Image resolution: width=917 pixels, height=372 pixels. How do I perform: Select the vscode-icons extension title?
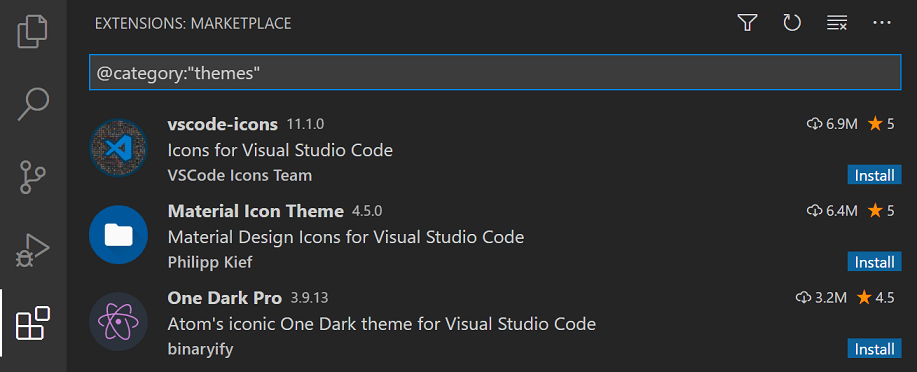tap(223, 125)
